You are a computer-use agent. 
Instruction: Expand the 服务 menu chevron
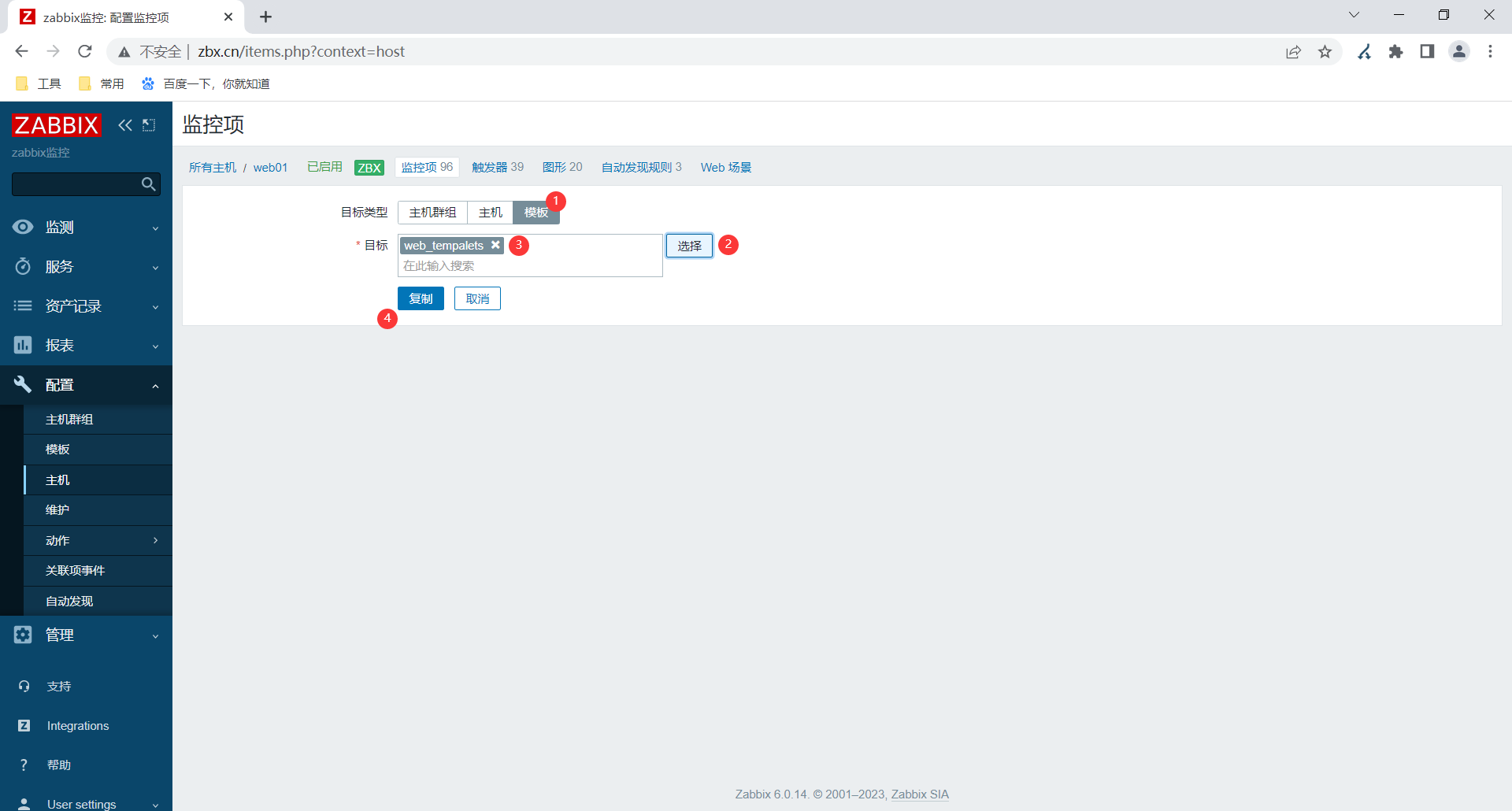pos(155,268)
